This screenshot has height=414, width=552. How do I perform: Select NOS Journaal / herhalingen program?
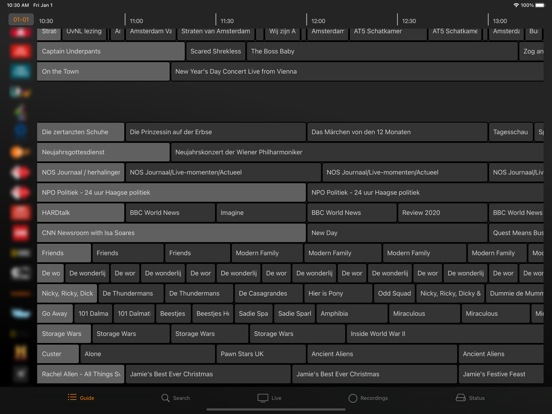[80, 172]
